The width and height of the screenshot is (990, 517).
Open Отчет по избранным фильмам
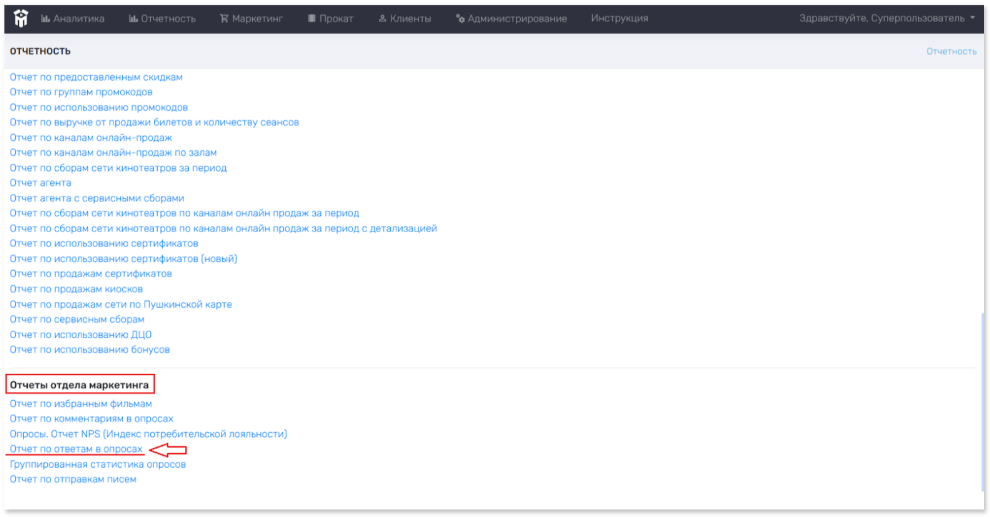pyautogui.click(x=80, y=404)
